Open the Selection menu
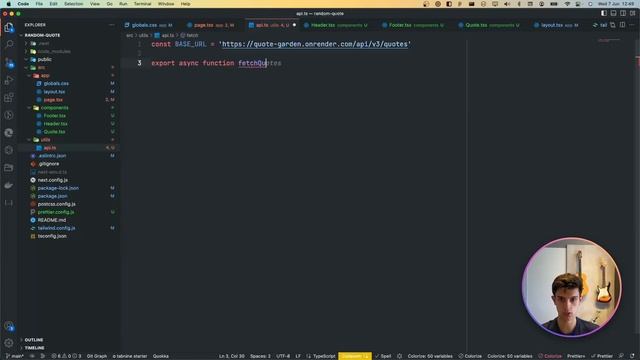Image resolution: width=640 pixels, height=360 pixels. click(x=73, y=4)
